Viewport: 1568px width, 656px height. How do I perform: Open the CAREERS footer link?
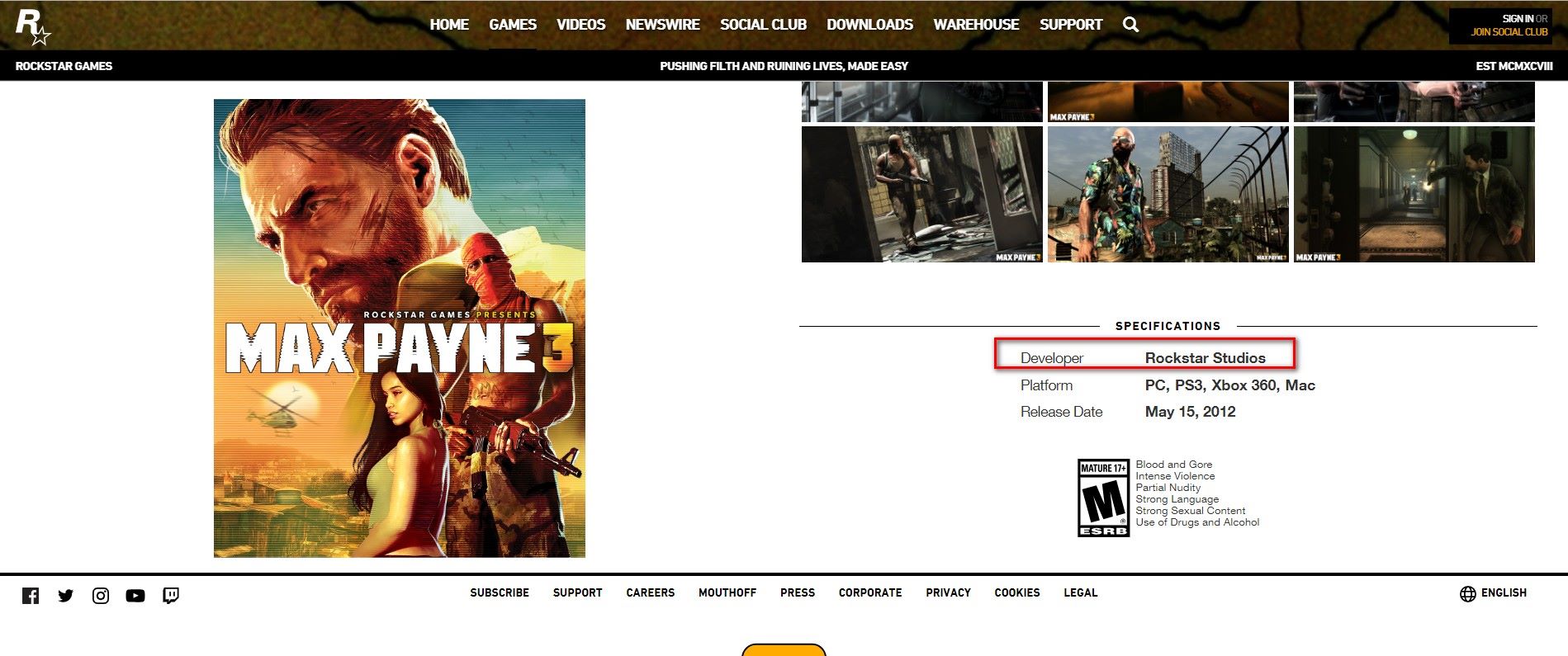pyautogui.click(x=651, y=593)
